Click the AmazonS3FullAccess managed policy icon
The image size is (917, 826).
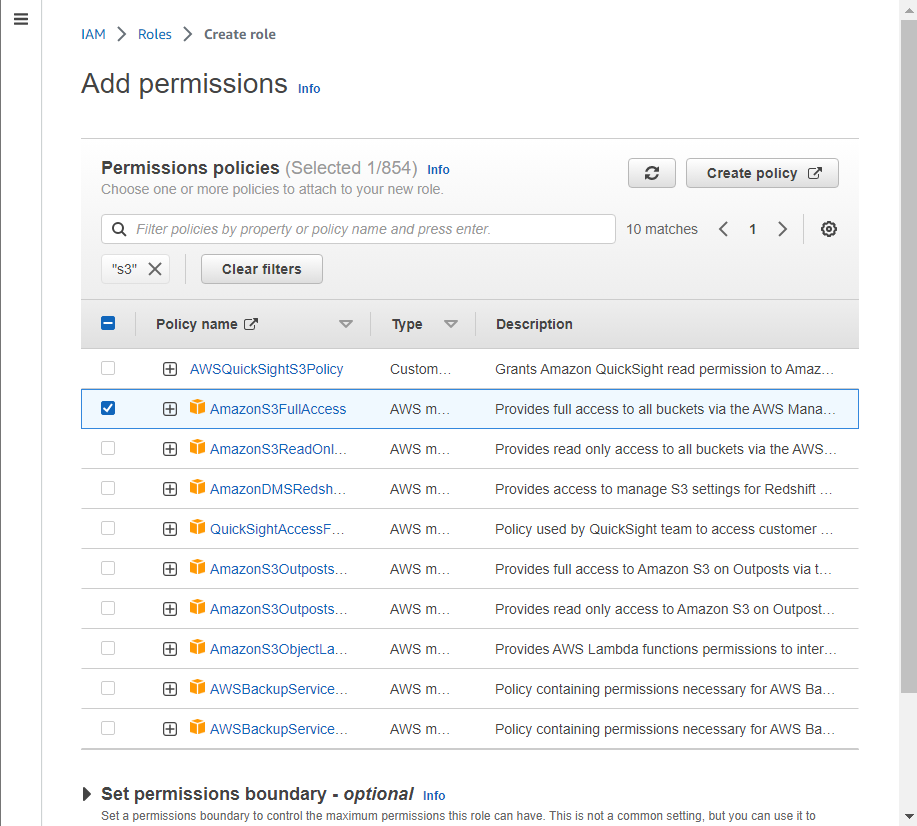(197, 408)
